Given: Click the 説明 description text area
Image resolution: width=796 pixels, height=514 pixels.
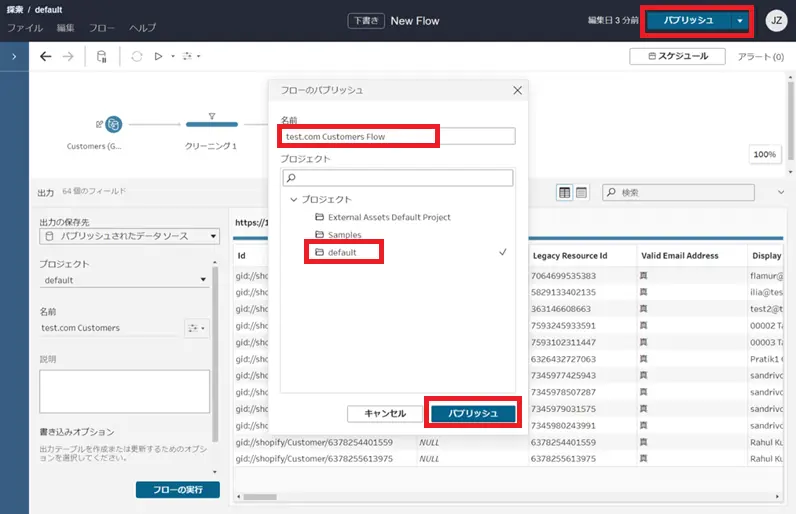Looking at the screenshot, I should coord(124,391).
